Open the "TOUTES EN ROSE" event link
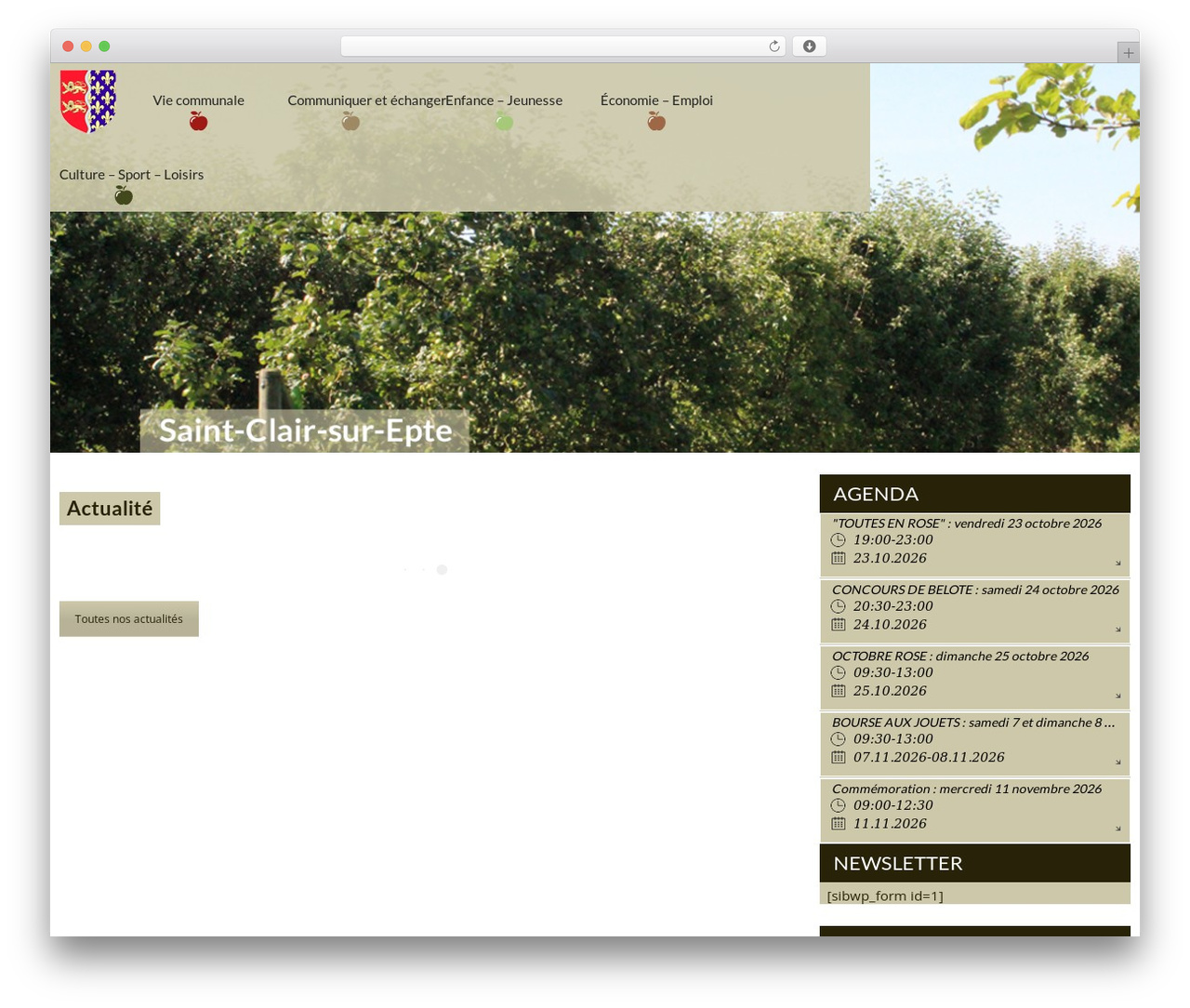 click(967, 524)
